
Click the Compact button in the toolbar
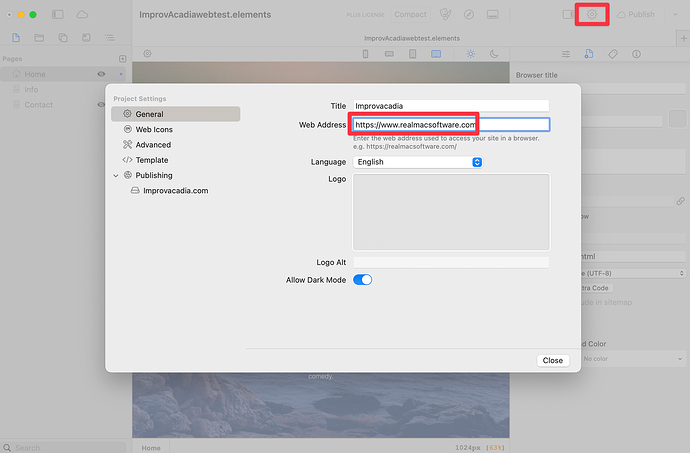pos(410,15)
